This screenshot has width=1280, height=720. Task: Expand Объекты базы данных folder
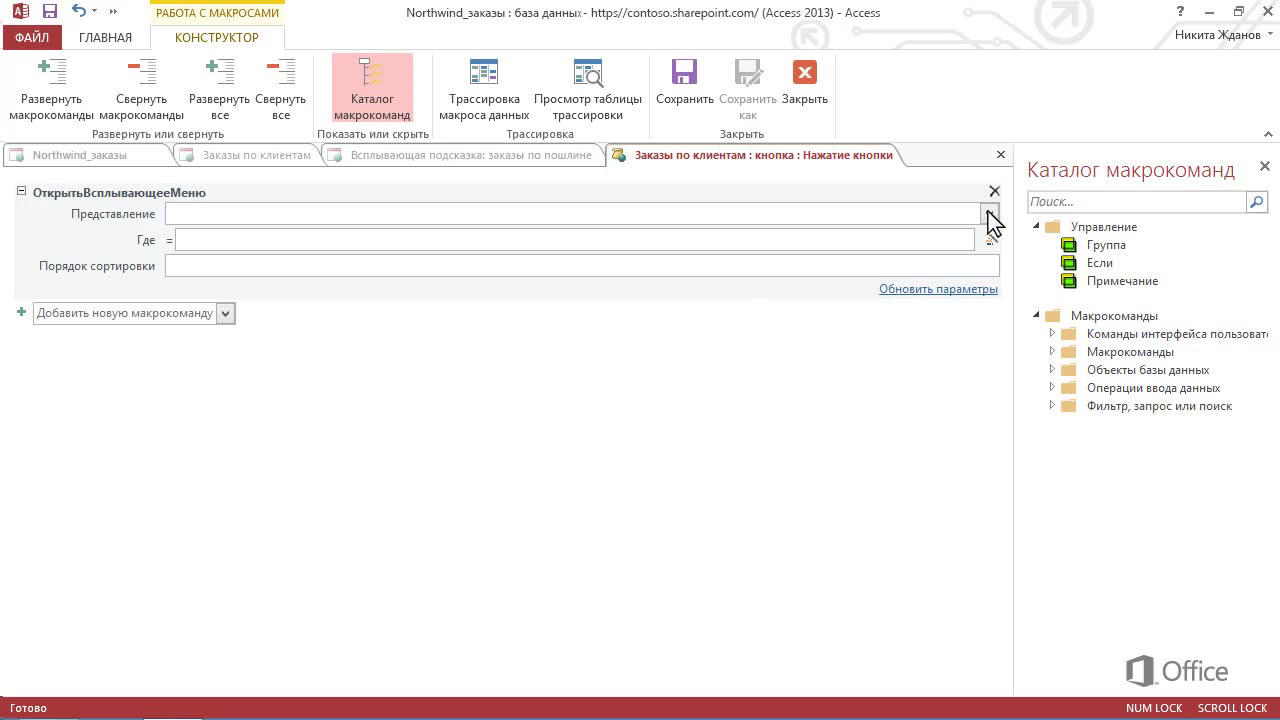point(1052,369)
